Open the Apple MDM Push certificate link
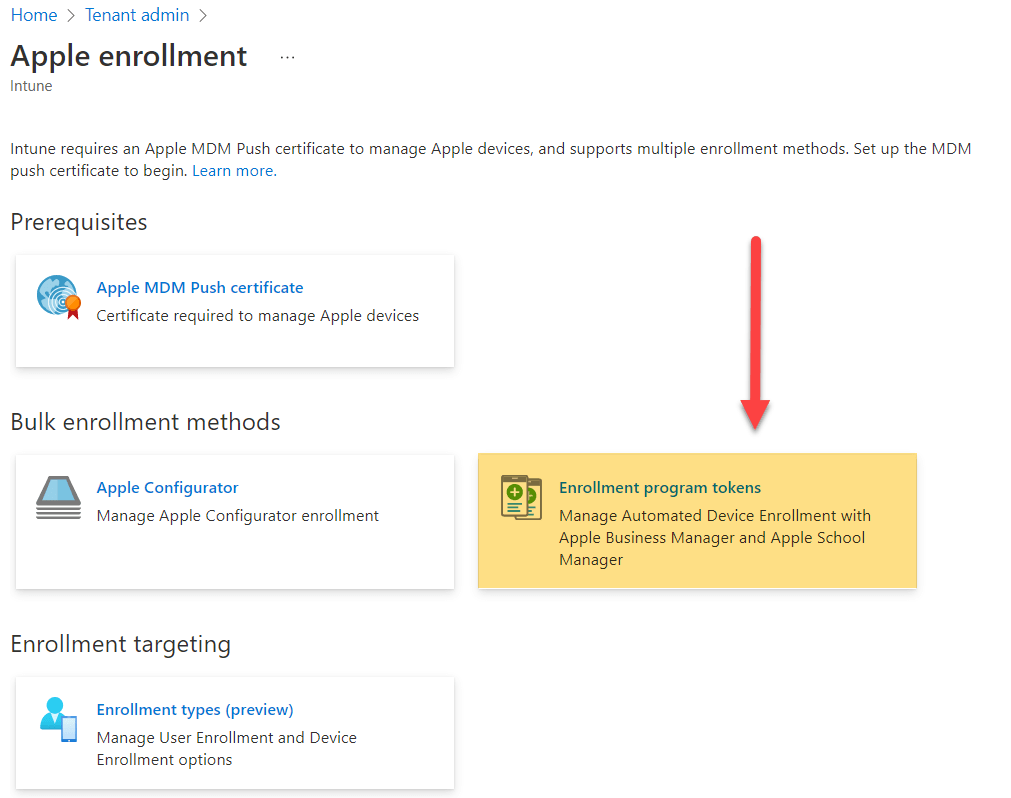This screenshot has width=1011, height=798. tap(200, 288)
